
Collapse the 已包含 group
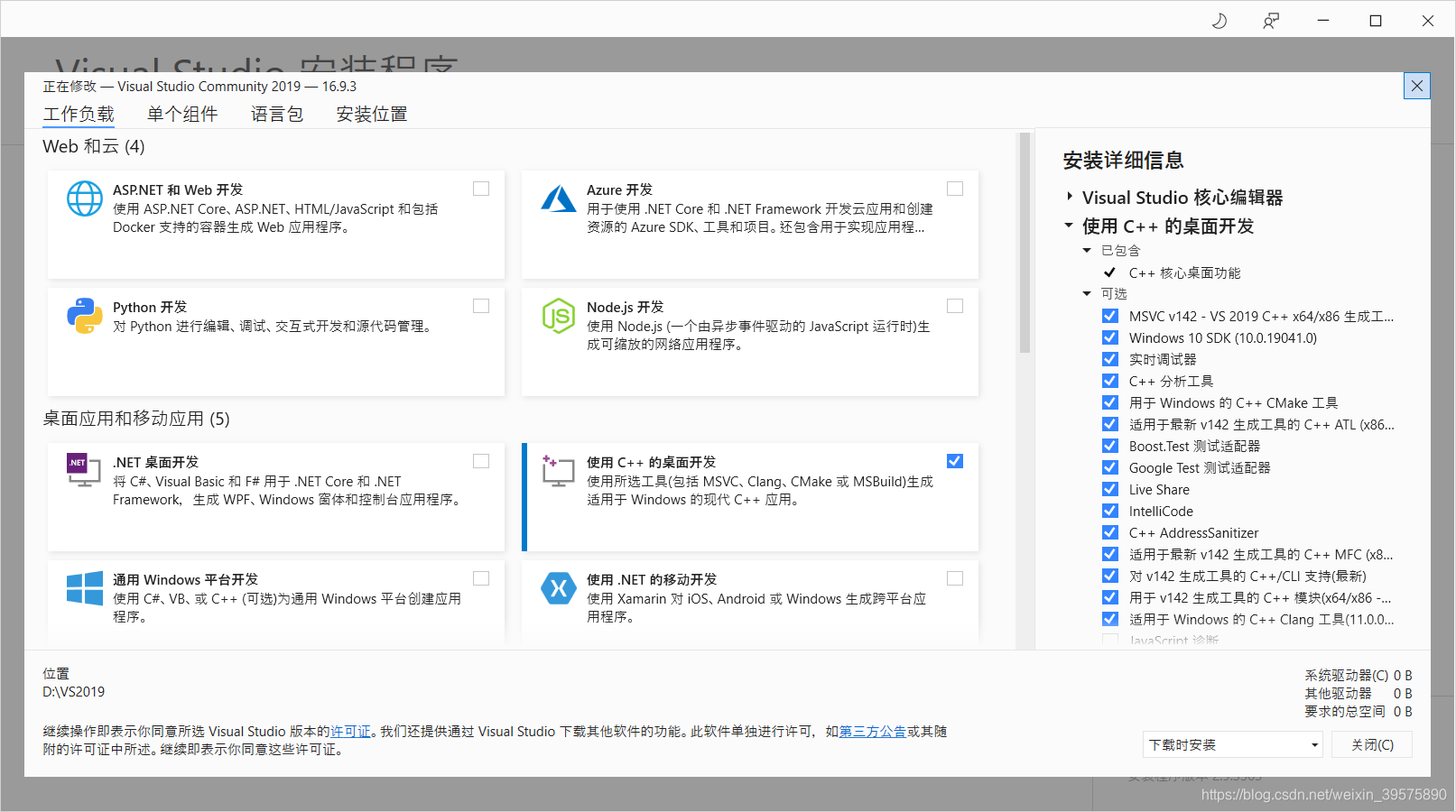point(1087,251)
